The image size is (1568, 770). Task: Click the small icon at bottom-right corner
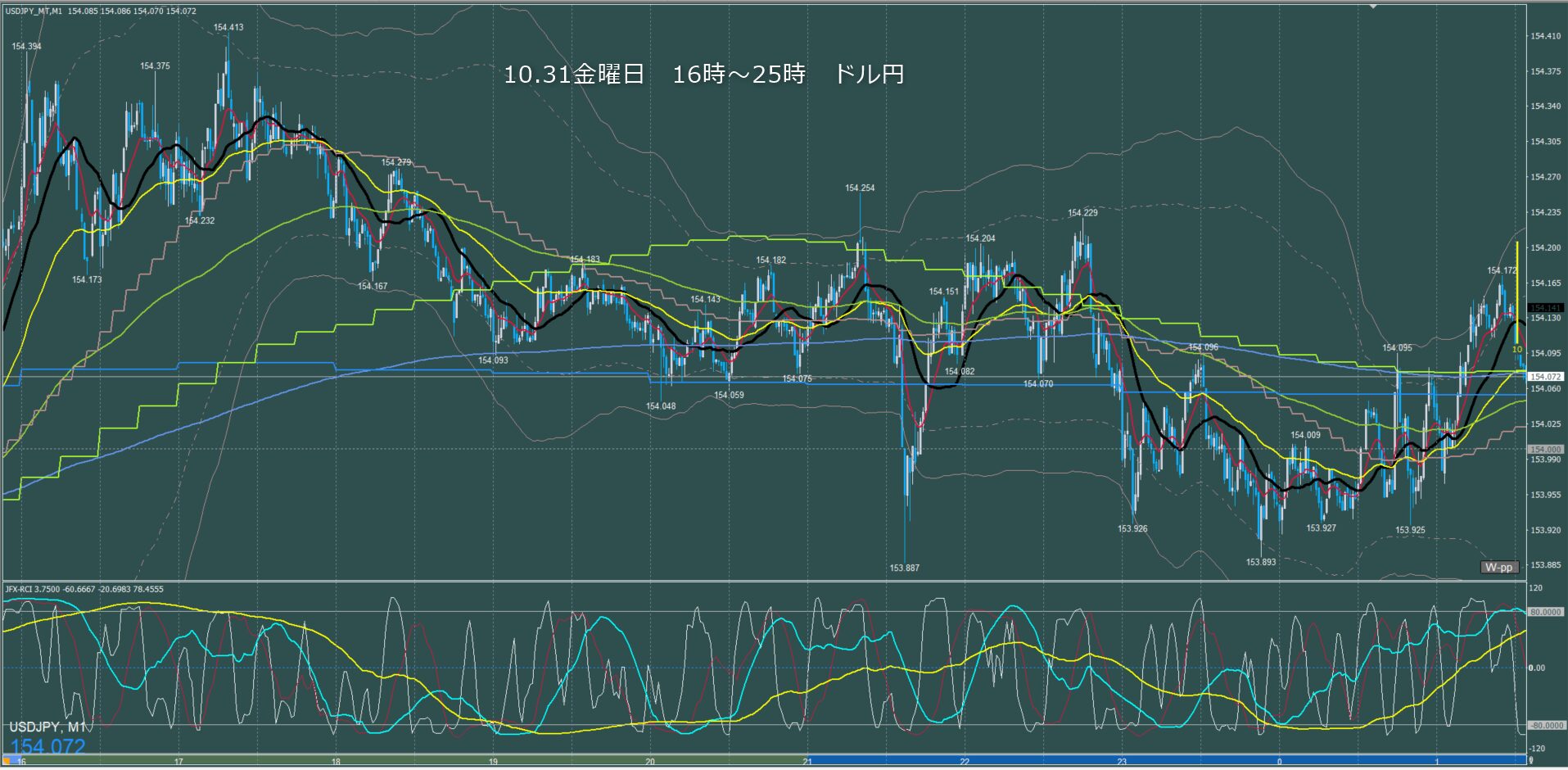tap(1530, 761)
